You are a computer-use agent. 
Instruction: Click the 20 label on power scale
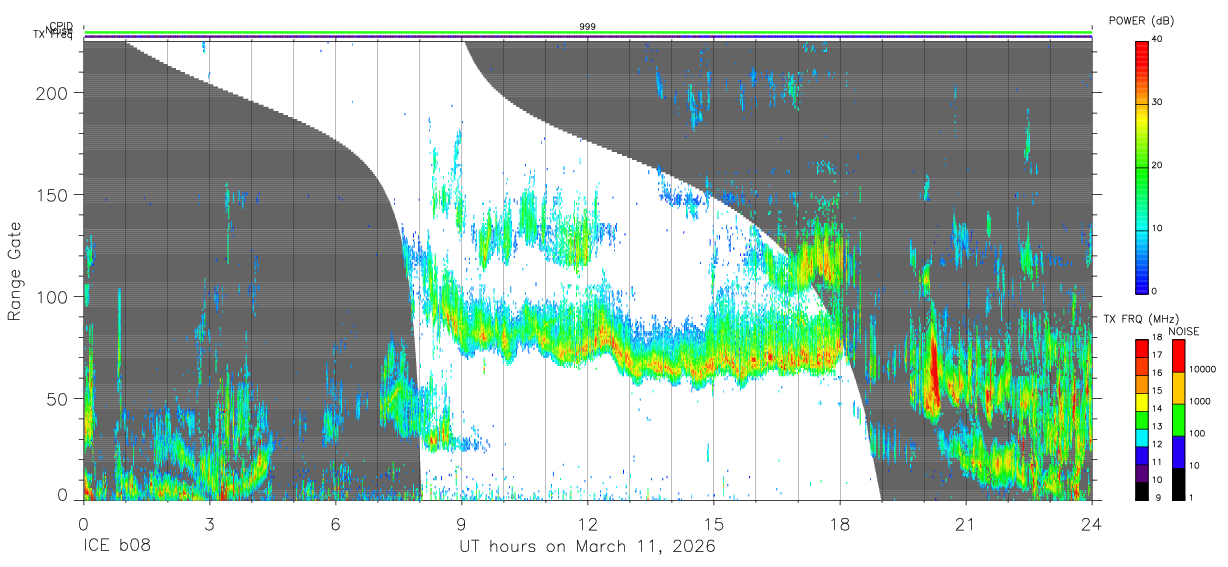[x=1159, y=166]
